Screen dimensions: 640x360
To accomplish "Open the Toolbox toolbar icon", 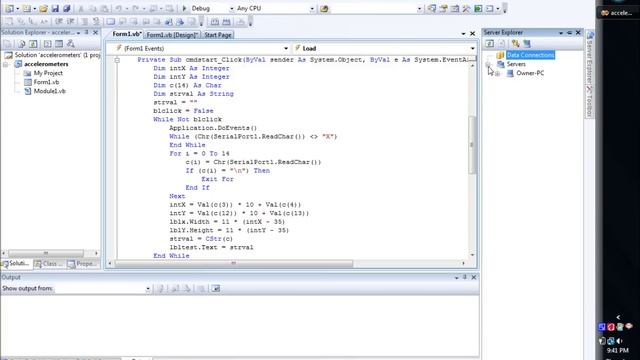I will [466, 9].
